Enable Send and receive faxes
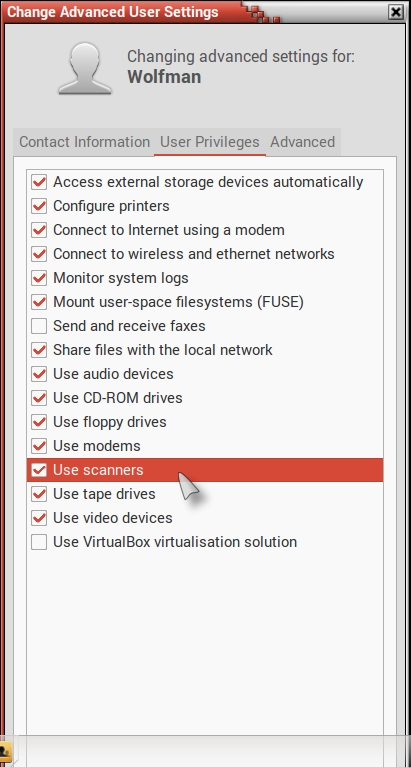 [x=39, y=326]
